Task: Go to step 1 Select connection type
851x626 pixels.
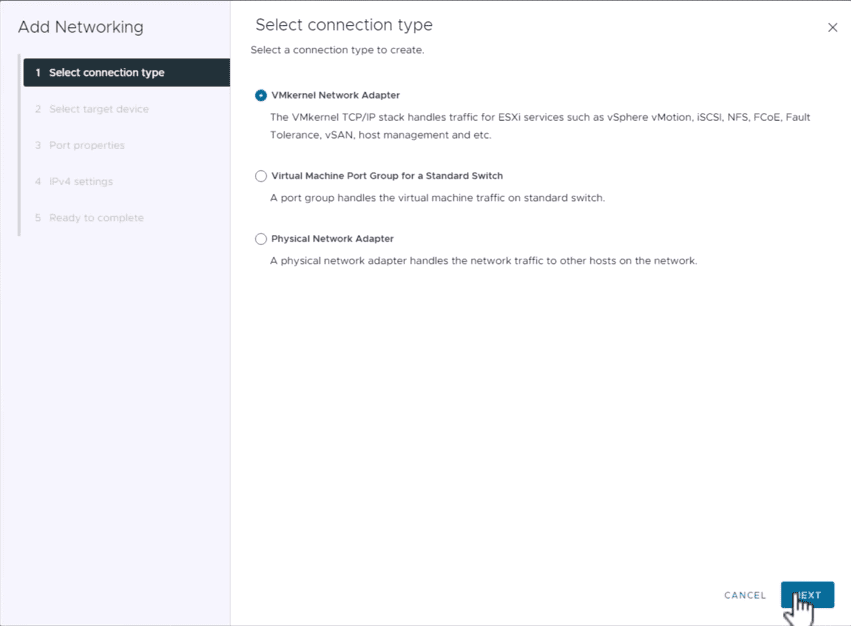Action: [x=106, y=73]
